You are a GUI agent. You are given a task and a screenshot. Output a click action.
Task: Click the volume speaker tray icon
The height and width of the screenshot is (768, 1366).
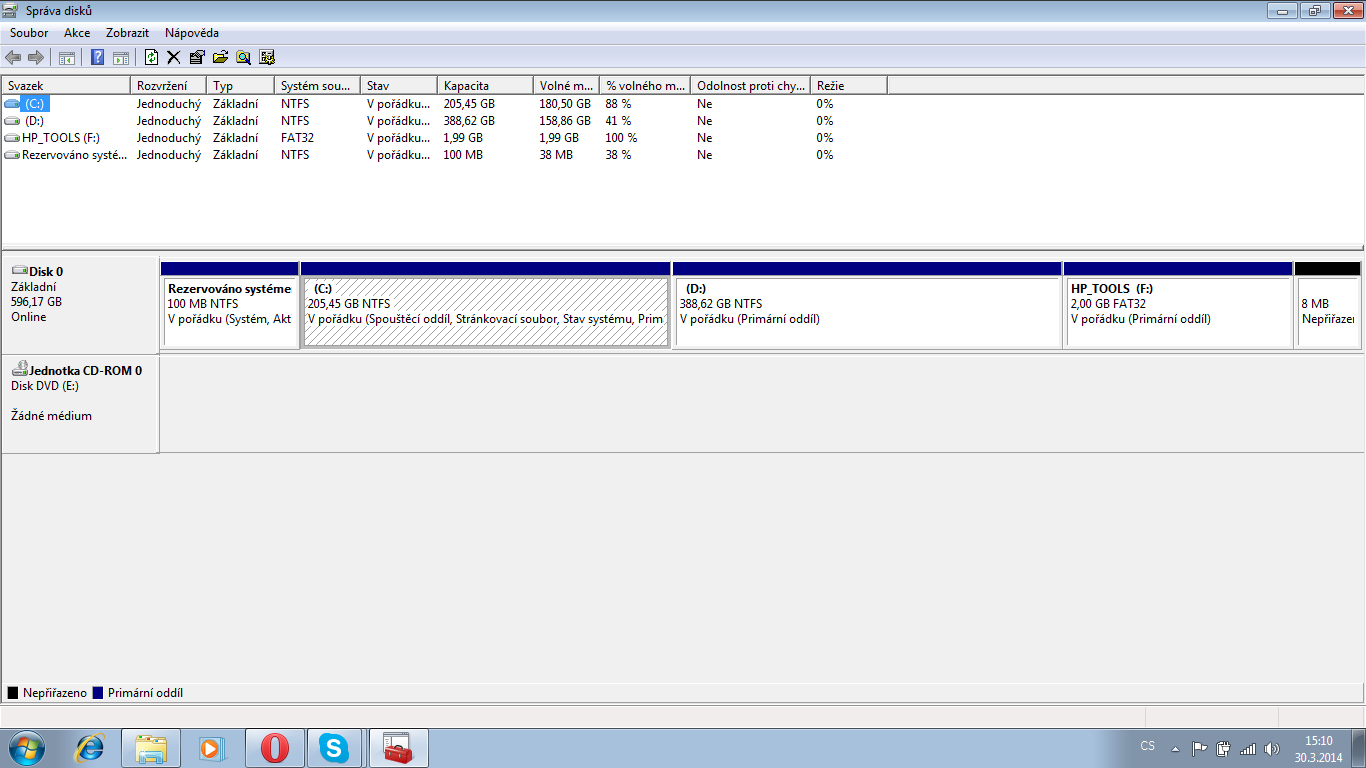(1271, 748)
